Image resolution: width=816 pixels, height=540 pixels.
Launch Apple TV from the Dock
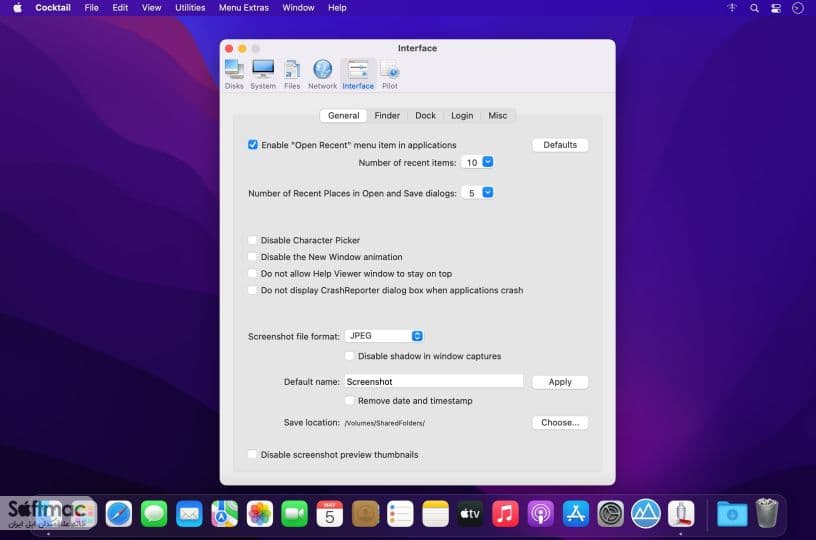tap(470, 514)
